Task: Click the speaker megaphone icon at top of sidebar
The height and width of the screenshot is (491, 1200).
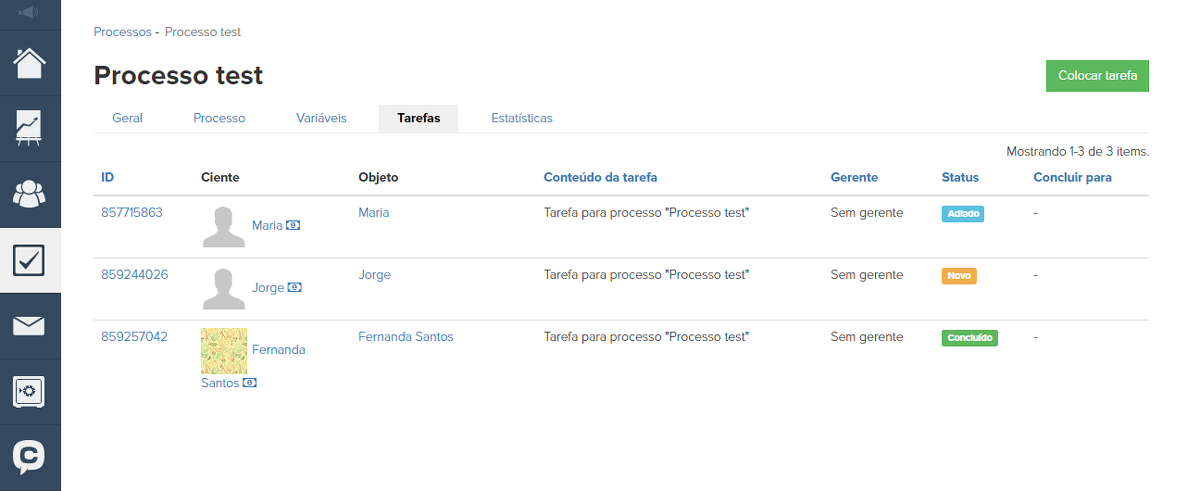Action: pyautogui.click(x=28, y=13)
